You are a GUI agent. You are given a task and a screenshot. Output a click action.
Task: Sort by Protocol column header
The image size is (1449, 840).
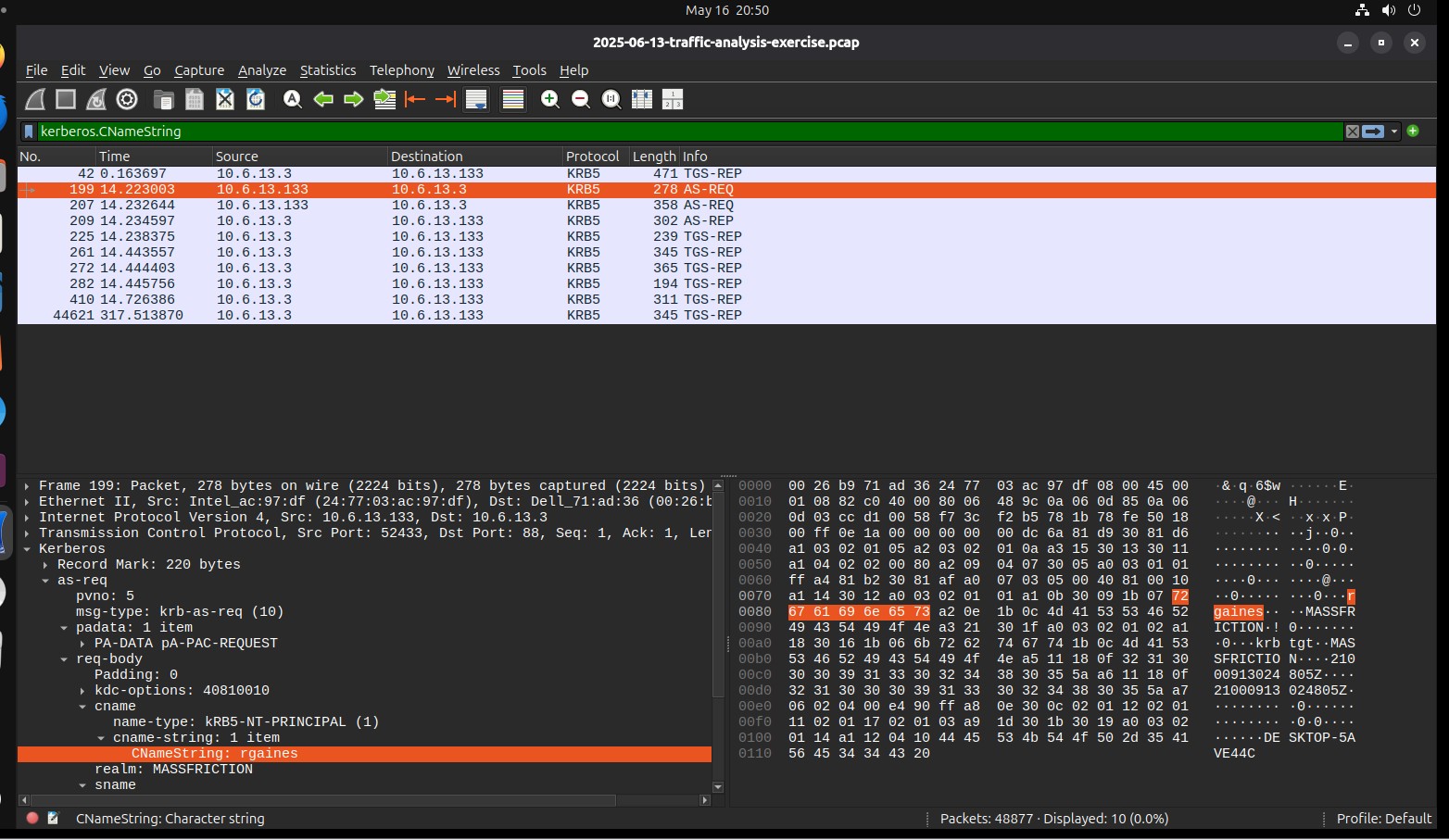596,157
